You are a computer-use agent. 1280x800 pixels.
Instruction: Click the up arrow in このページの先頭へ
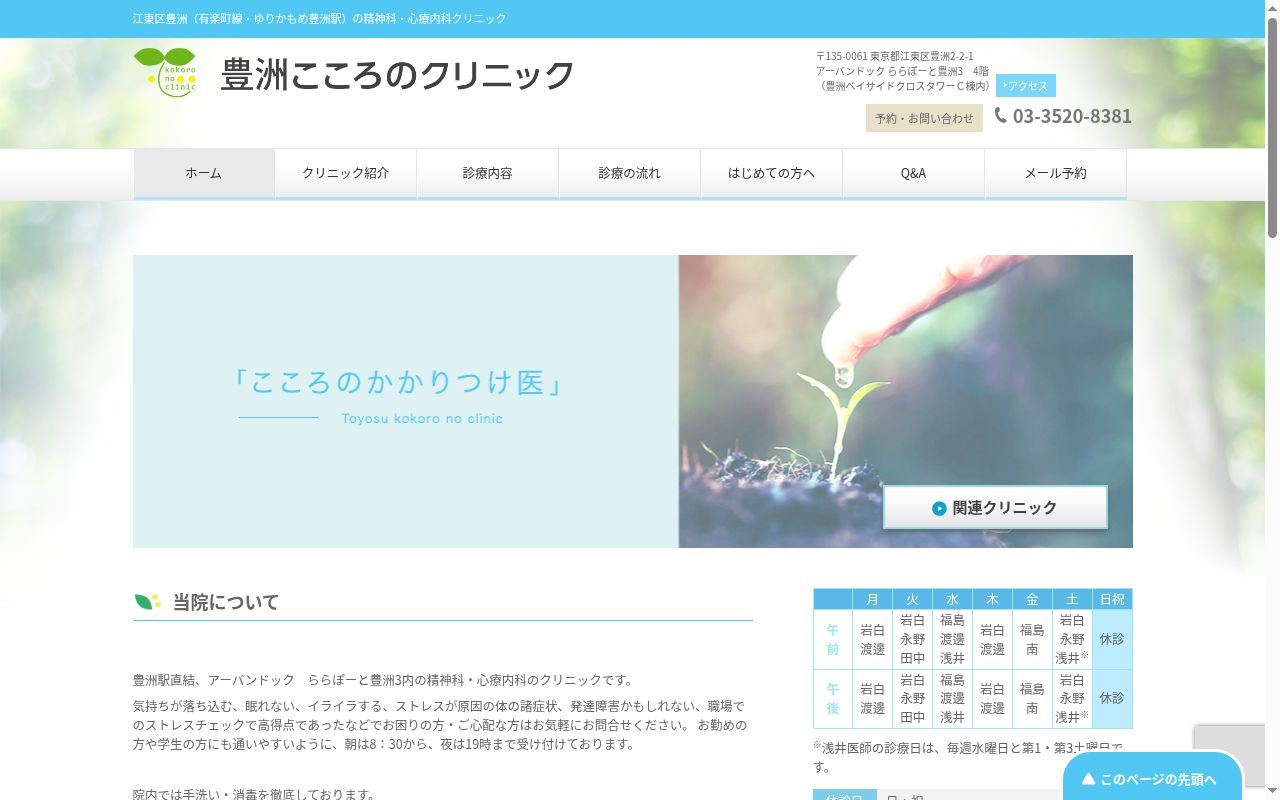(1089, 779)
